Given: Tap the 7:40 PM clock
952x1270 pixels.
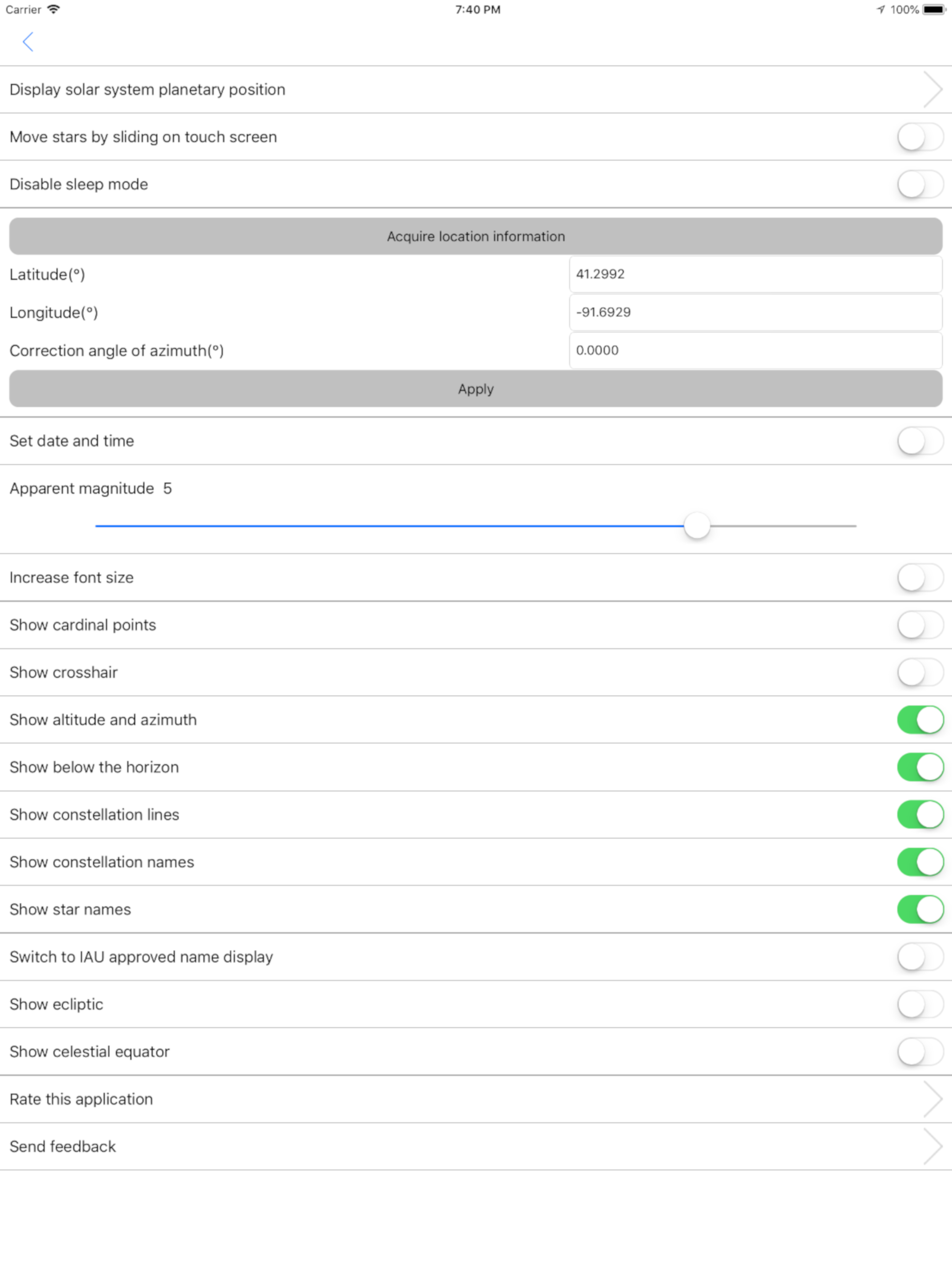Looking at the screenshot, I should (478, 9).
